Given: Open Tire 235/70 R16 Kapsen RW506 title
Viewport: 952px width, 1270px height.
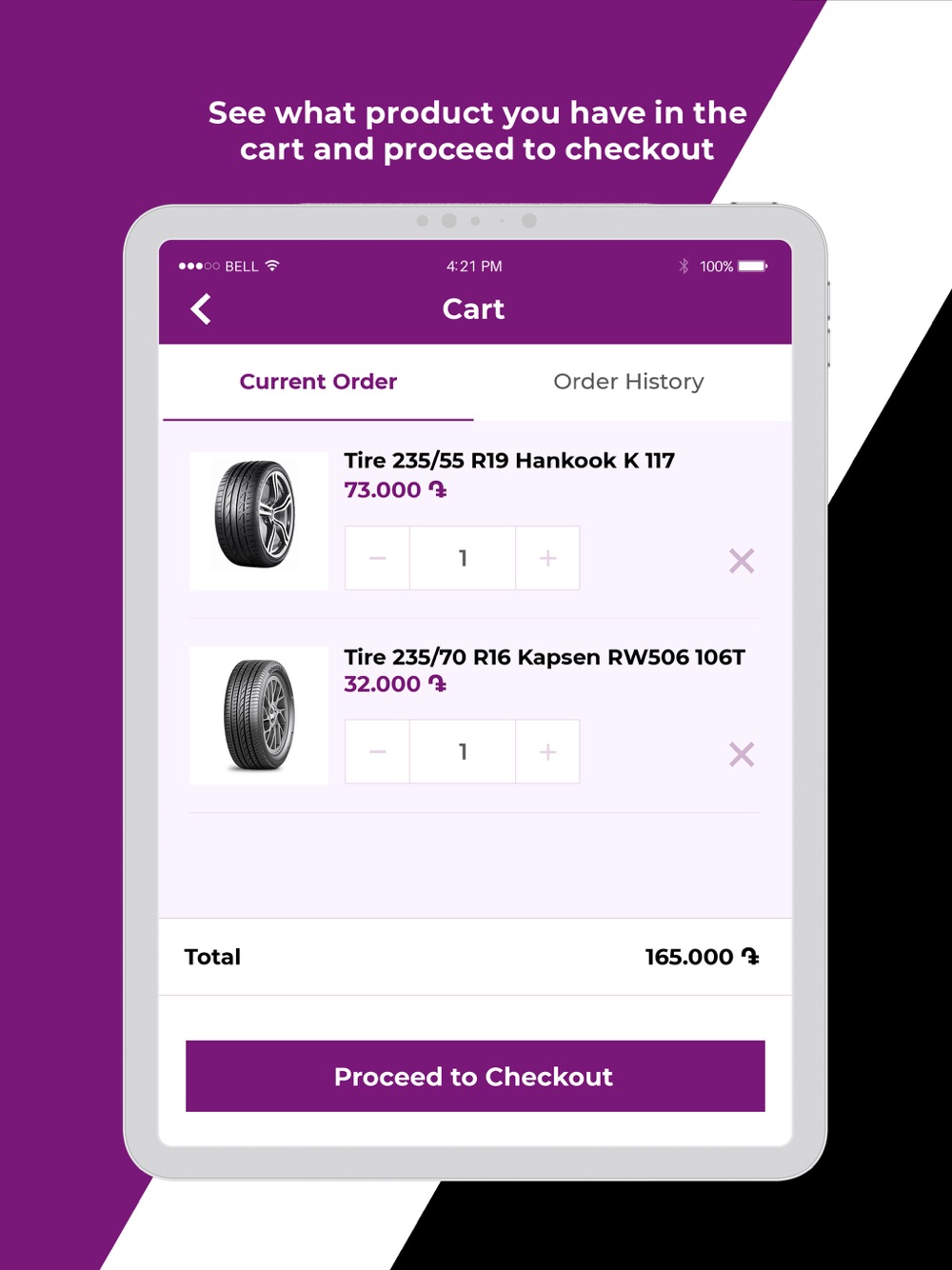Looking at the screenshot, I should (545, 657).
